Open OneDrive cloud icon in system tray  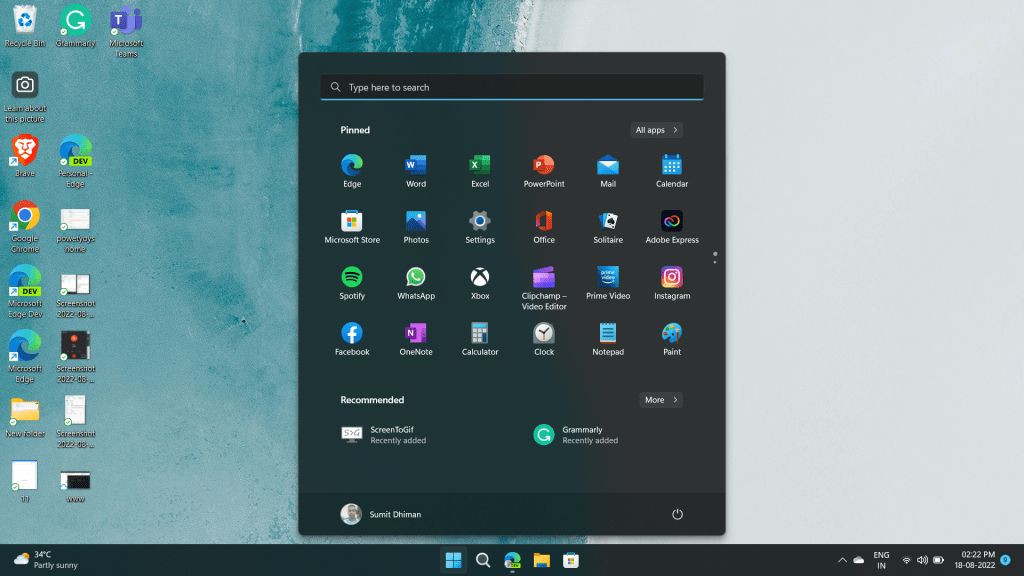coord(859,560)
